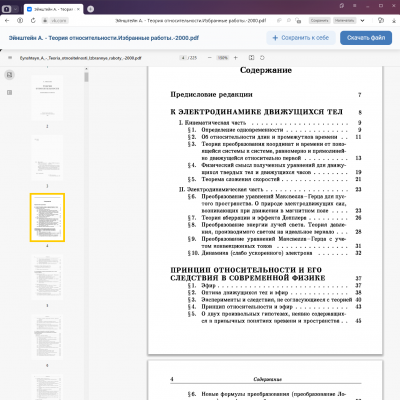Image resolution: width=400 pixels, height=400 pixels.
Task: Click the 100% zoom level field
Action: [x=222, y=58]
